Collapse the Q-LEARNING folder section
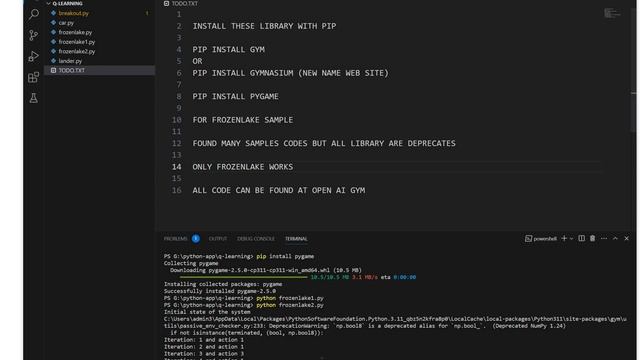This screenshot has width=640, height=360. [x=65, y=3]
